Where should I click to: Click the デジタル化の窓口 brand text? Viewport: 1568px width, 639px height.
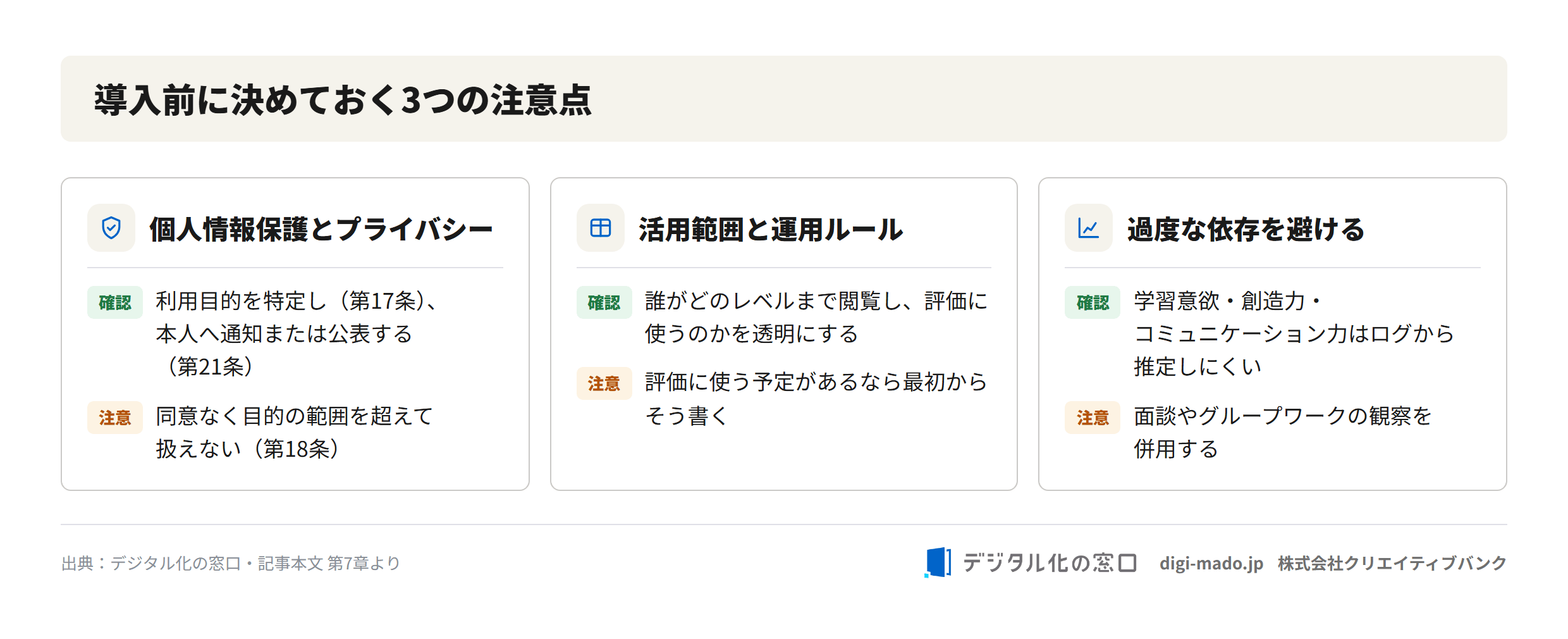[1050, 562]
